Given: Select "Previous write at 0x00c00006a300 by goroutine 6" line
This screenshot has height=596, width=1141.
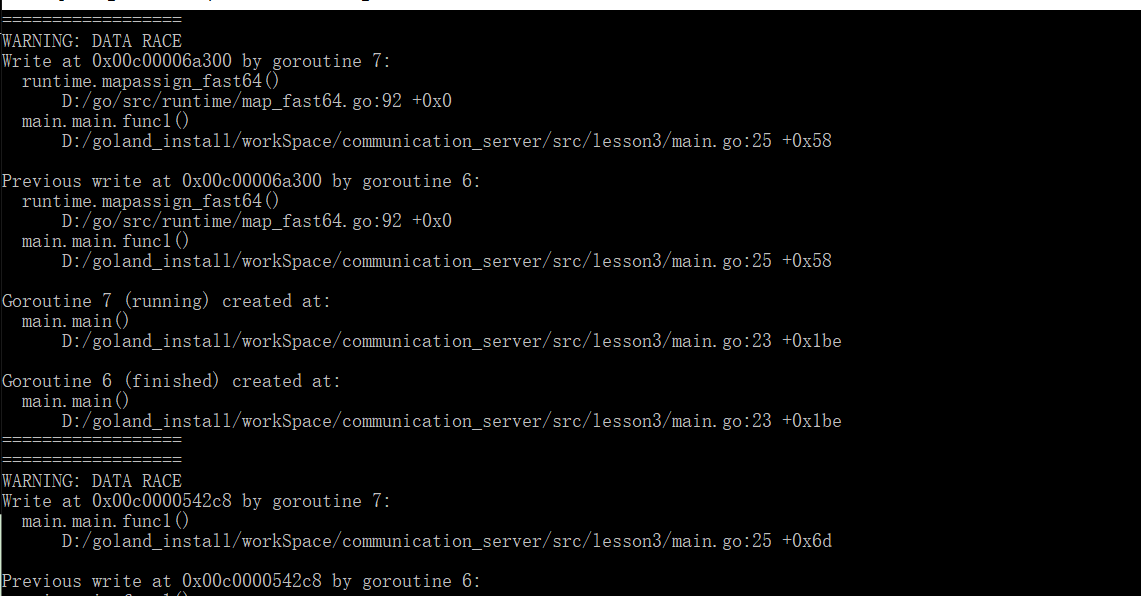Looking at the screenshot, I should tap(241, 181).
